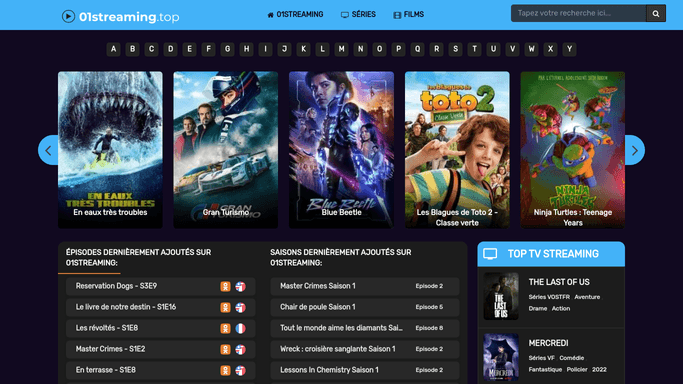Open The Last of Us thumbnail
This screenshot has height=384, width=683.
[501, 296]
